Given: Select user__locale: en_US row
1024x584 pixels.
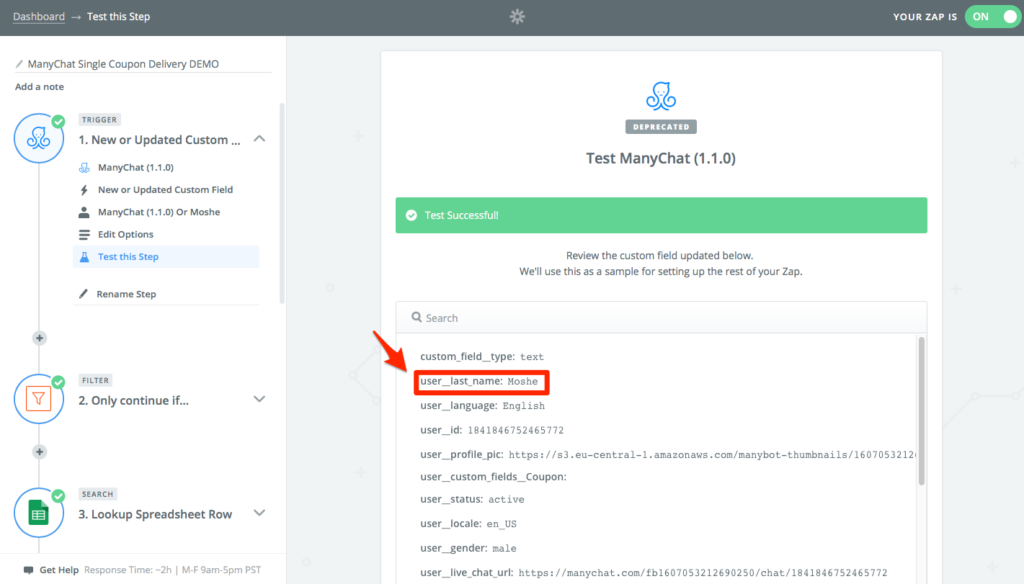Looking at the screenshot, I should point(468,524).
